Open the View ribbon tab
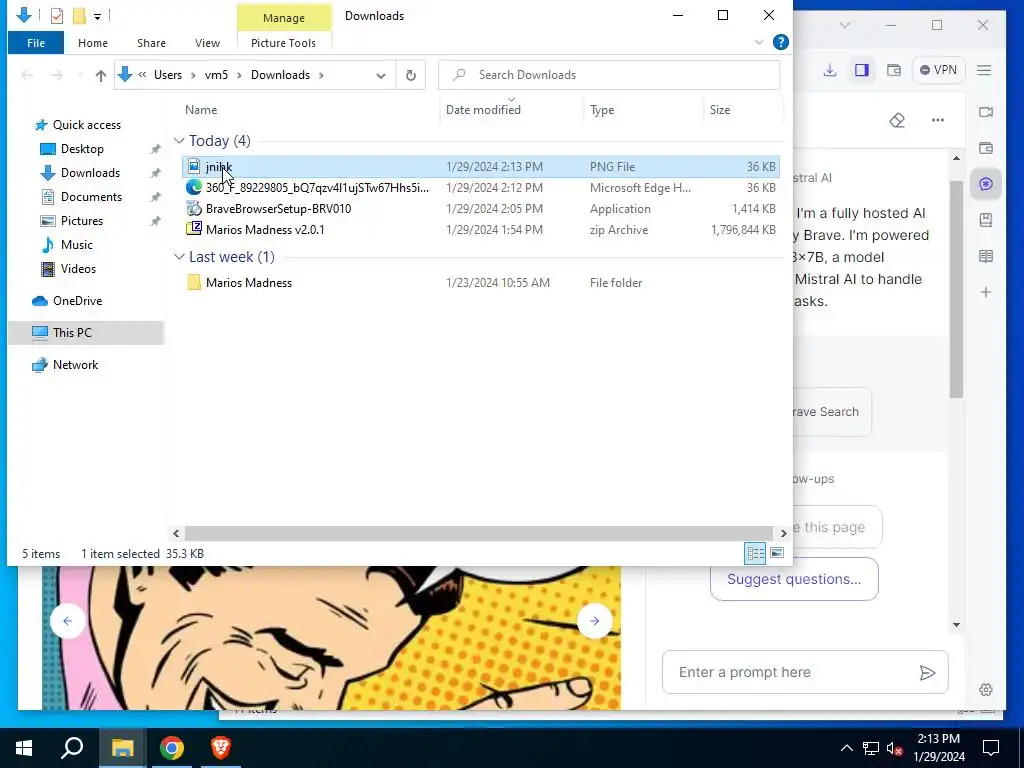Image resolution: width=1024 pixels, height=768 pixels. (x=207, y=43)
